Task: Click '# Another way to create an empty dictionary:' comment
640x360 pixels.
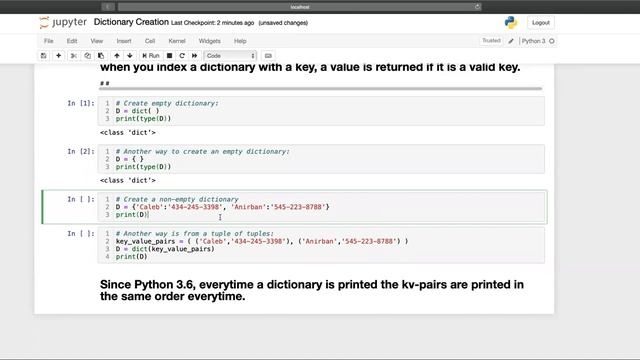Action: click(202, 151)
